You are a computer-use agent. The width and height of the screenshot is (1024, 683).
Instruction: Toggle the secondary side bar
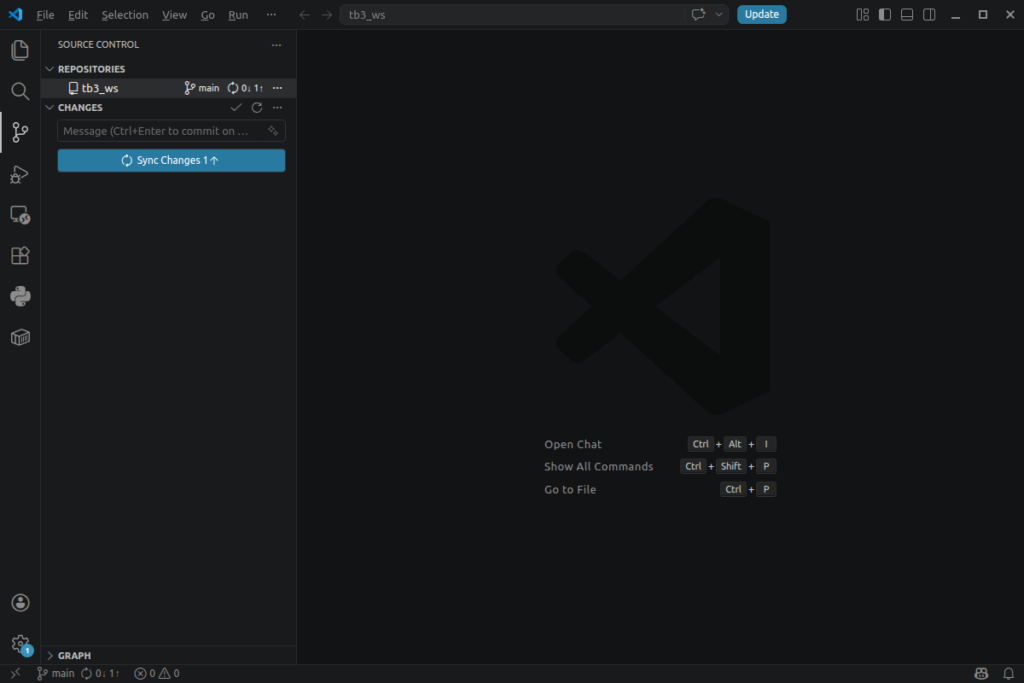click(929, 14)
